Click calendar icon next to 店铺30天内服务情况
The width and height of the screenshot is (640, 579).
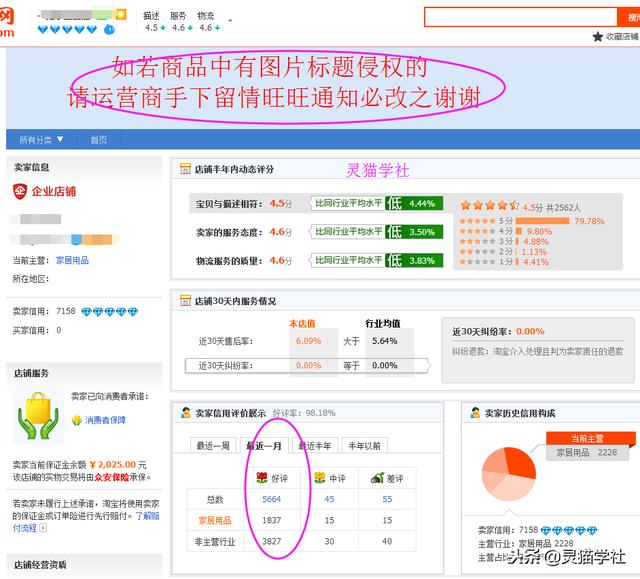click(x=185, y=301)
